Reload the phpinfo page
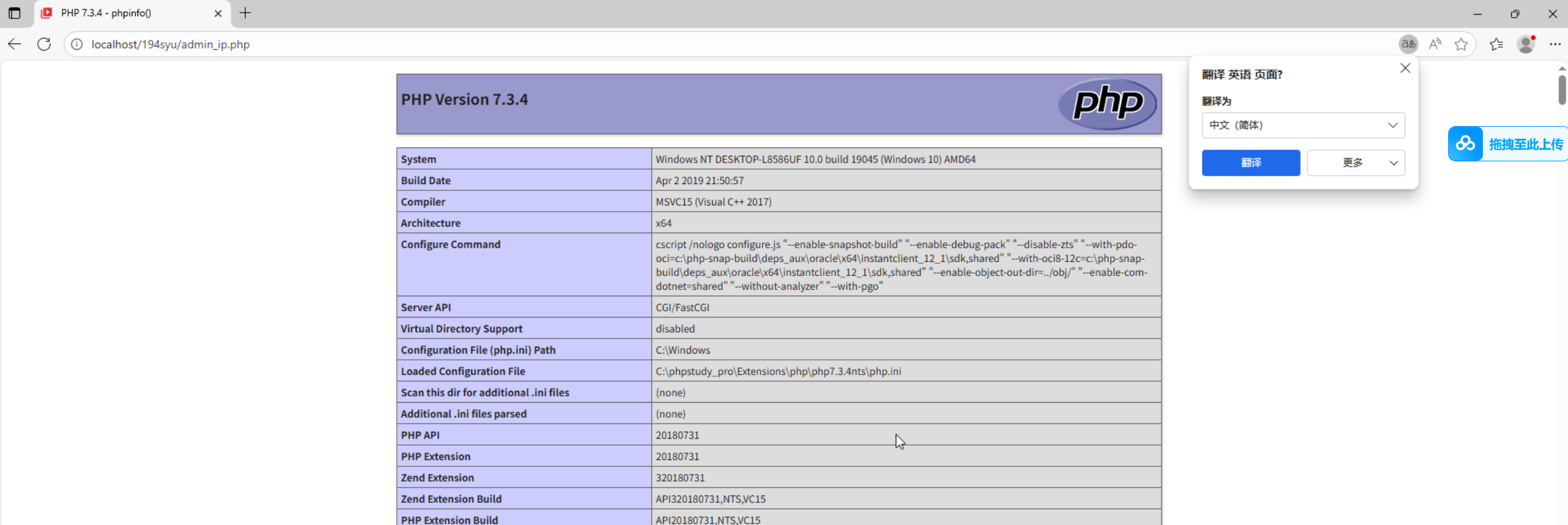 (x=44, y=44)
